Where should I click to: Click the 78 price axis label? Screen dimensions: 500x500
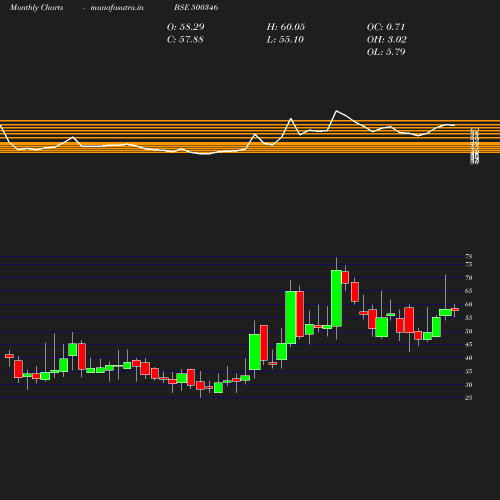(x=469, y=256)
